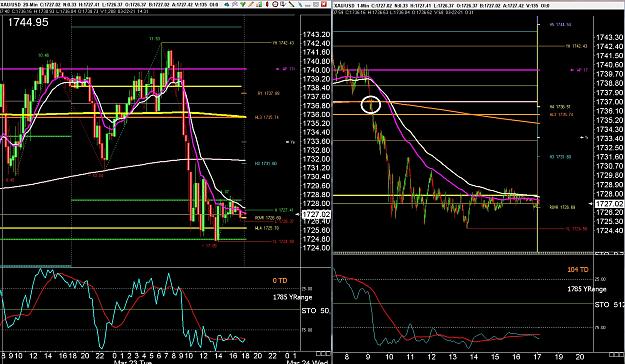
Task: Click the 1732.00 level on left price axis
Action: click(316, 159)
